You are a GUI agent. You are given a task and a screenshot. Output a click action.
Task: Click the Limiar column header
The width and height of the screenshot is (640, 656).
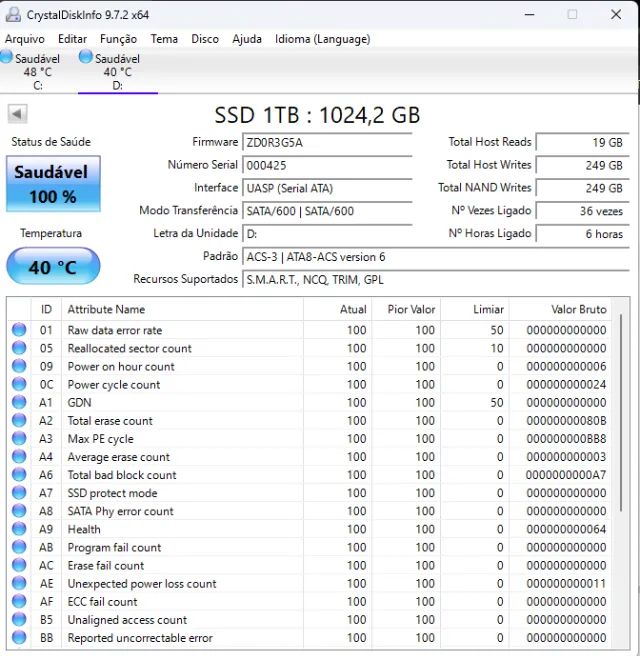pyautogui.click(x=475, y=309)
